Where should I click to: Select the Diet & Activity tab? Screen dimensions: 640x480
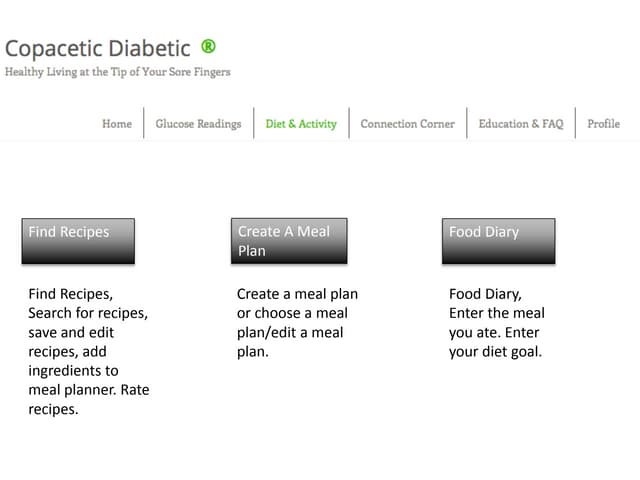[x=301, y=124]
